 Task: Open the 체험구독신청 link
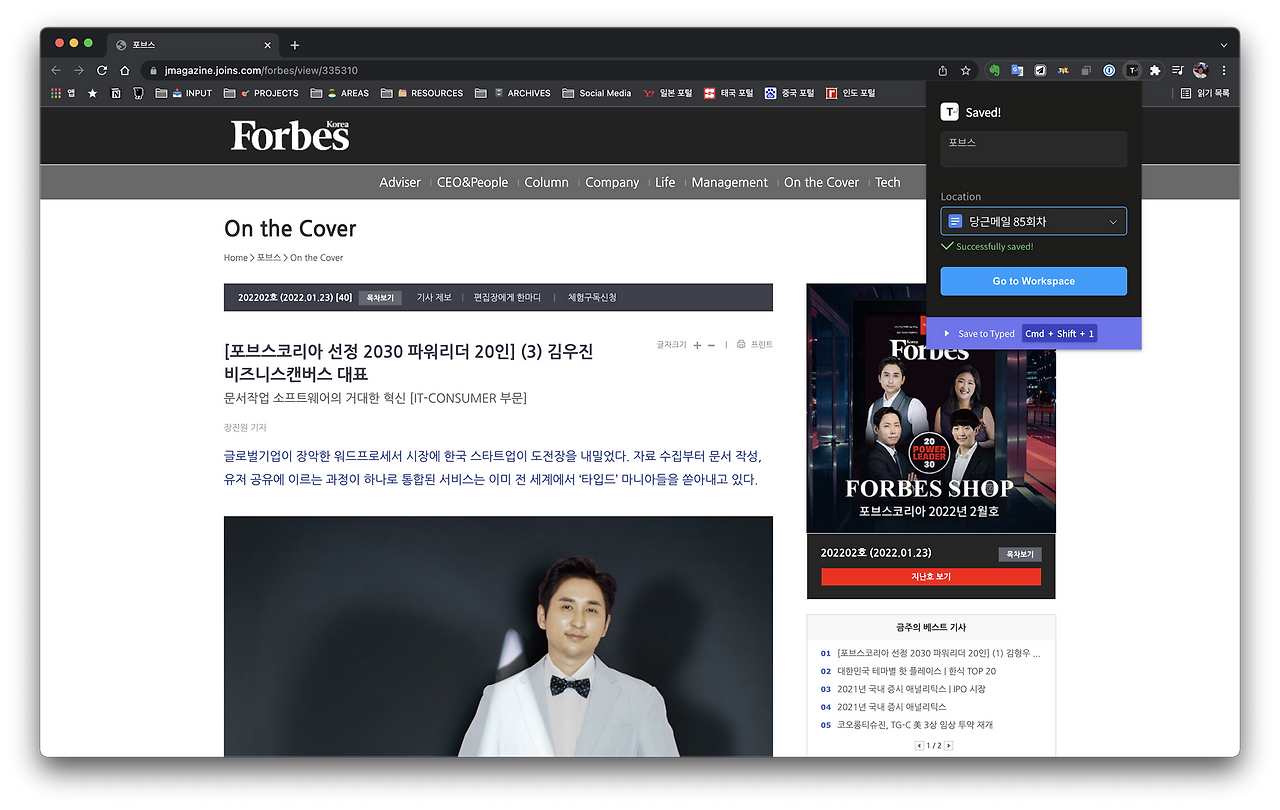(x=592, y=297)
